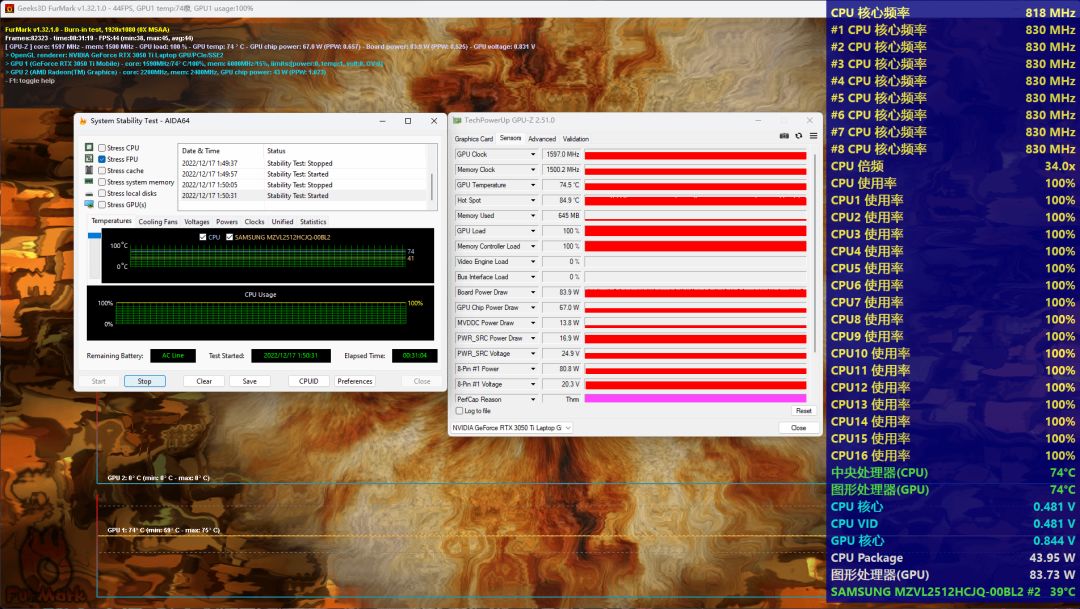Uncheck the Stress FPU checkbox
The height and width of the screenshot is (609, 1080).
click(102, 159)
